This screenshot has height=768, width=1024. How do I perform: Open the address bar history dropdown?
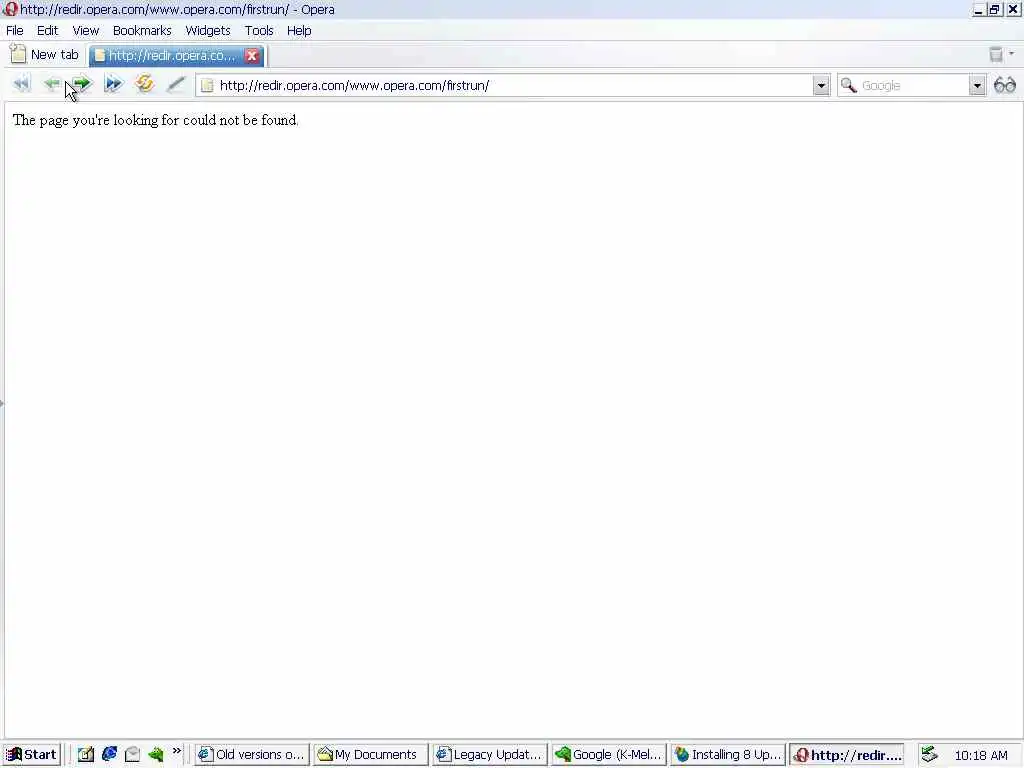[x=821, y=86]
